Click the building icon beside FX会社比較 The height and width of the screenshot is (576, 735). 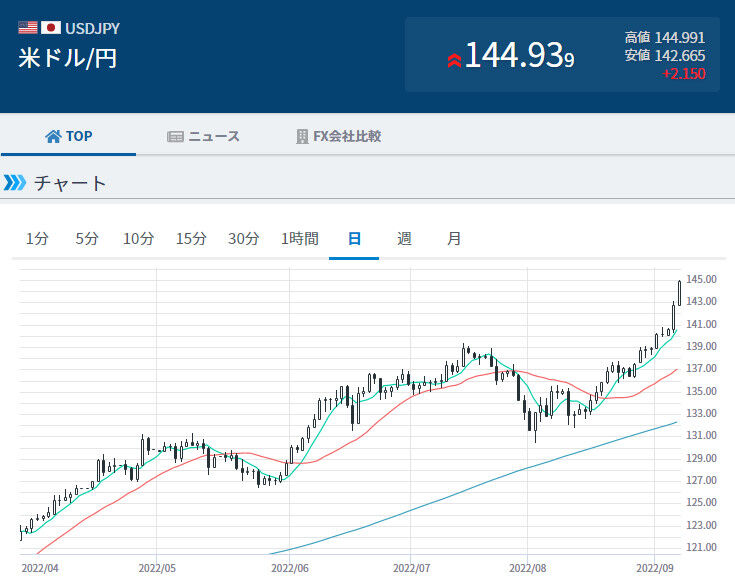[302, 136]
